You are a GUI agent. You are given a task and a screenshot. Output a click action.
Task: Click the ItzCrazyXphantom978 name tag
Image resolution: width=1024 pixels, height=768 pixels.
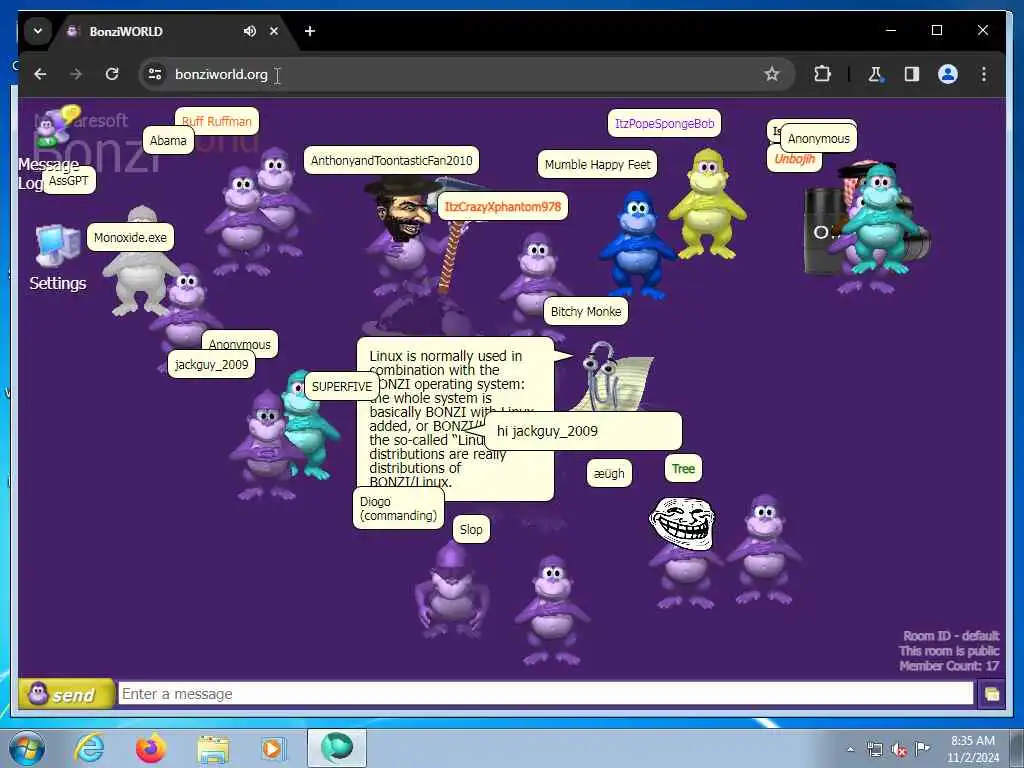pos(502,206)
